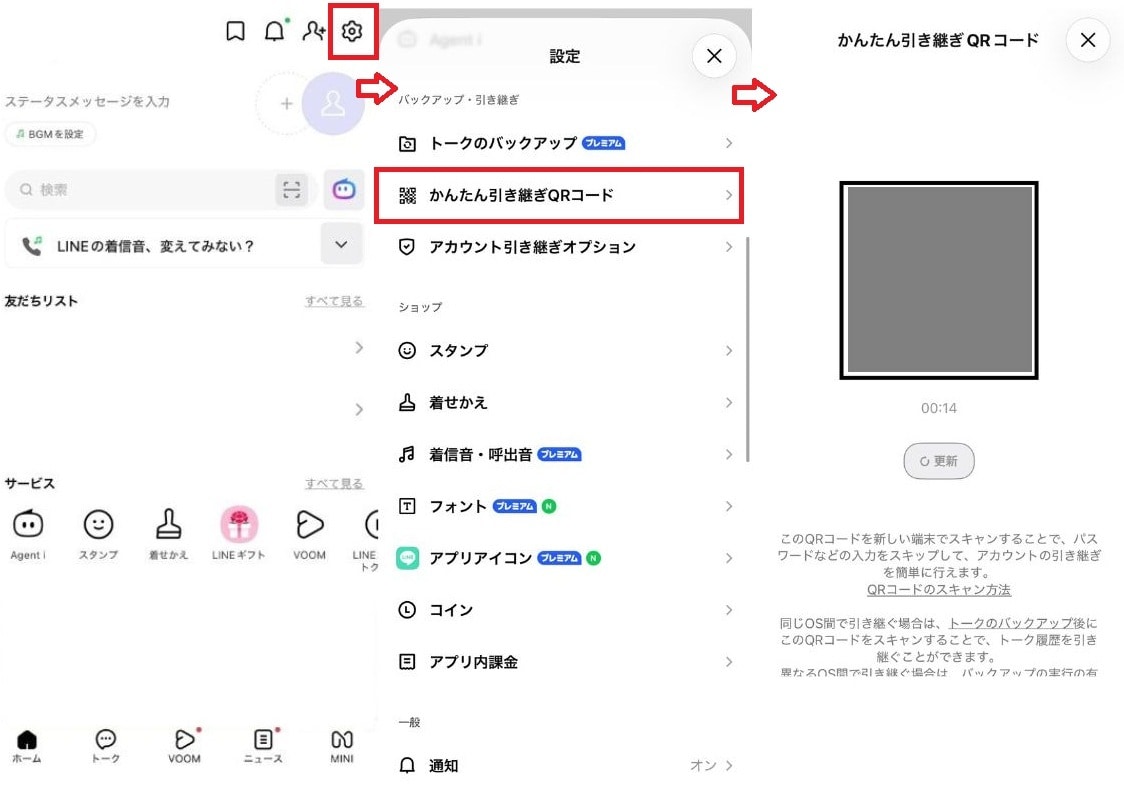Switch to VOOM bottom tab
The width and height of the screenshot is (1124, 789).
click(x=184, y=746)
